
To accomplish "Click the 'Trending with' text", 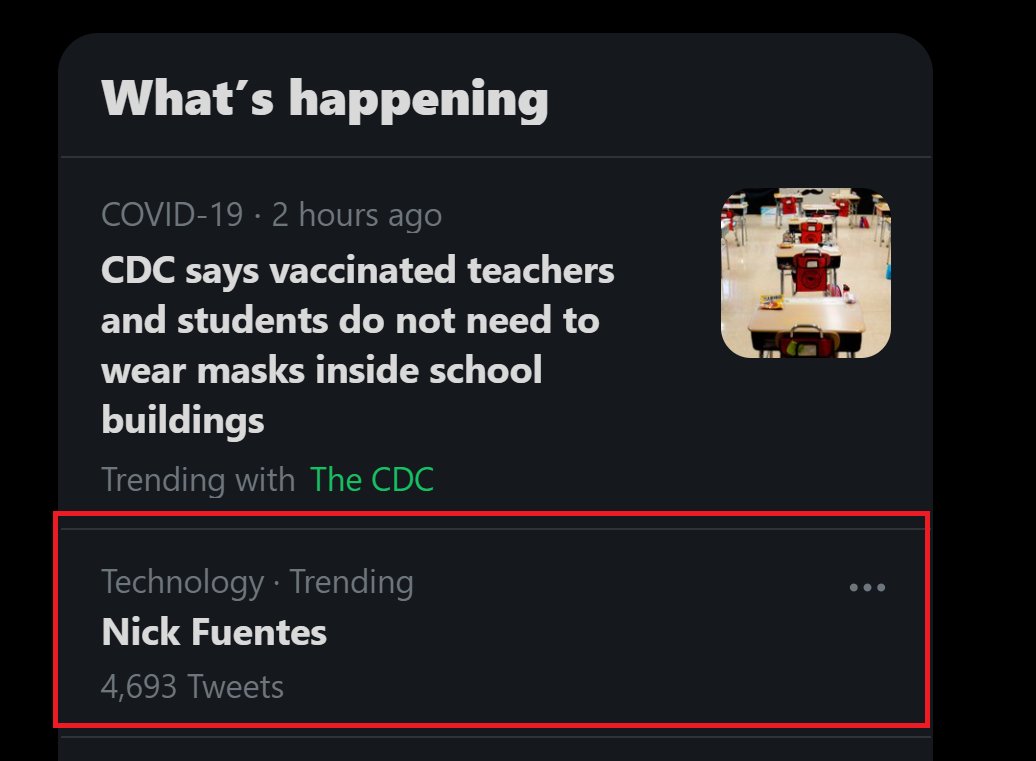I will point(198,480).
